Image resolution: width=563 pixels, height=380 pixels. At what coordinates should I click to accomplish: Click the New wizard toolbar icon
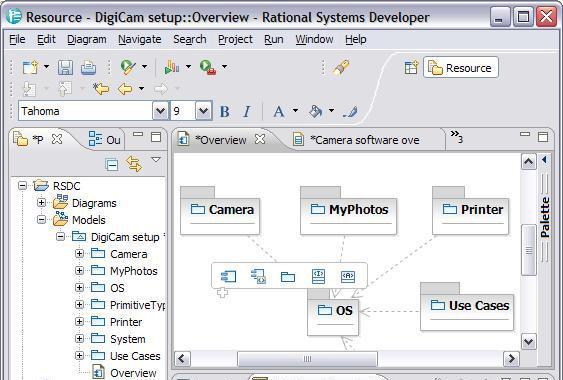pyautogui.click(x=30, y=67)
